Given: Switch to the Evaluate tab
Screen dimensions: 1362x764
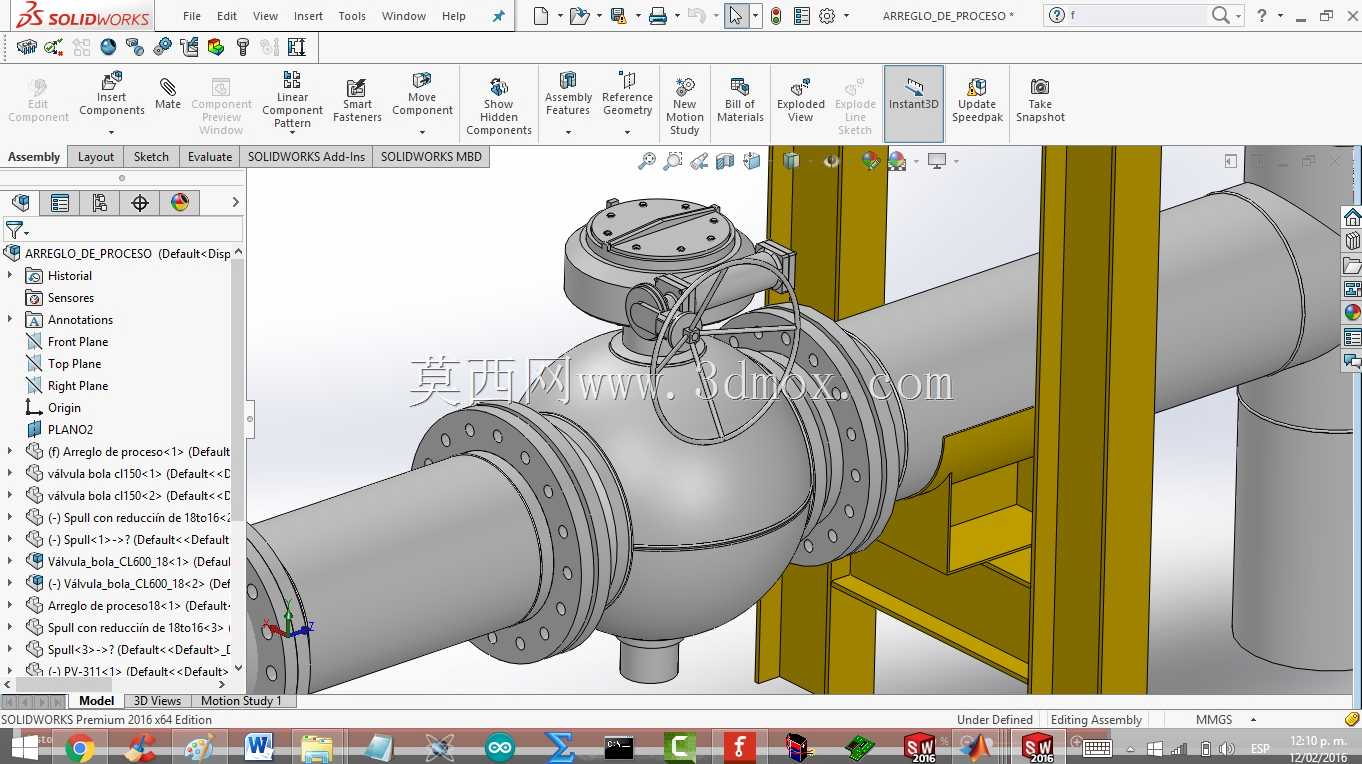Looking at the screenshot, I should 210,156.
